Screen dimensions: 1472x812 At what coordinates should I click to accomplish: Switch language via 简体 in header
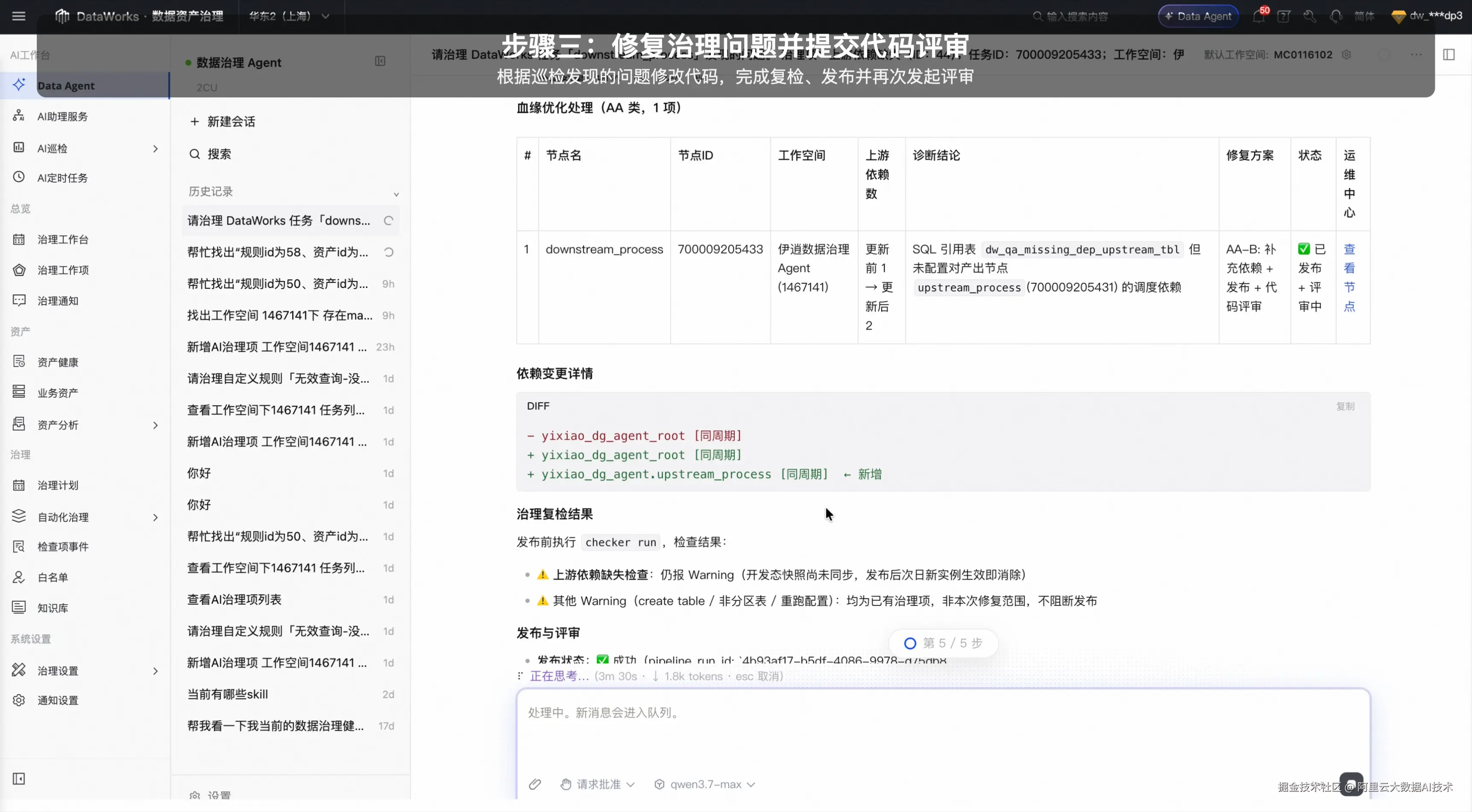click(x=1365, y=16)
